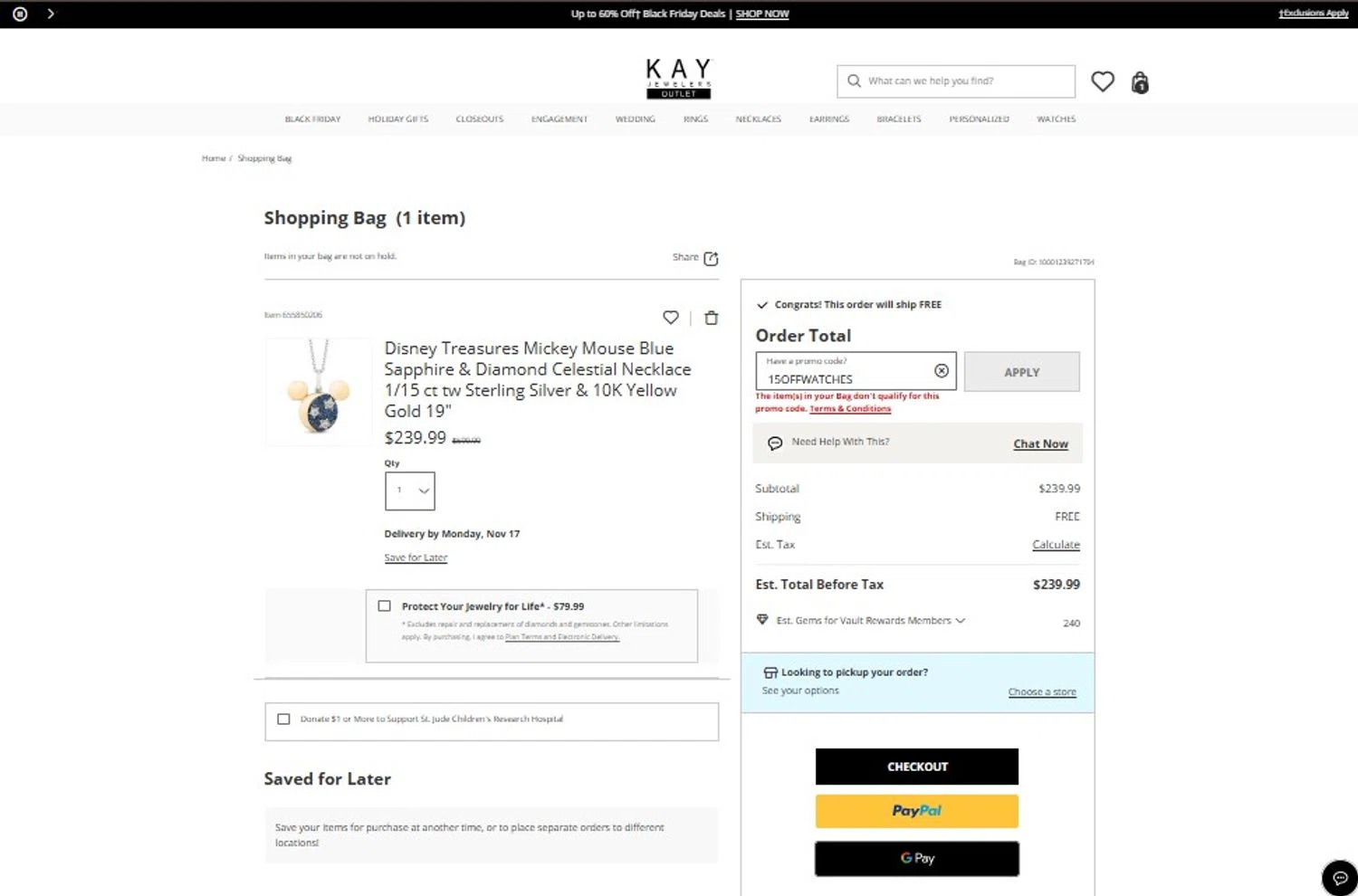The width and height of the screenshot is (1358, 896).
Task: Advance to next promo banner
Action: [51, 14]
